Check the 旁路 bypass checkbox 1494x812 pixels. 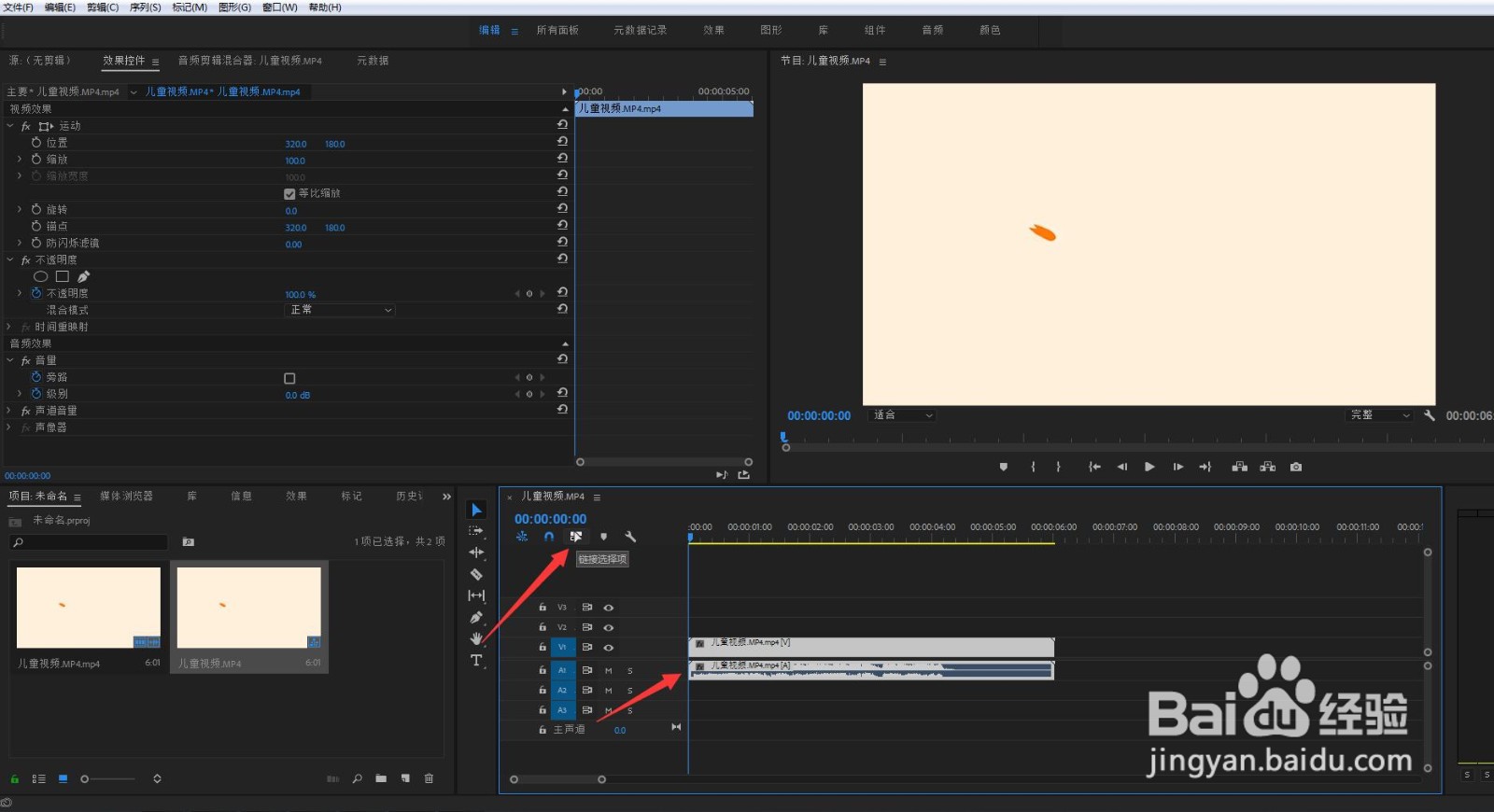coord(289,378)
